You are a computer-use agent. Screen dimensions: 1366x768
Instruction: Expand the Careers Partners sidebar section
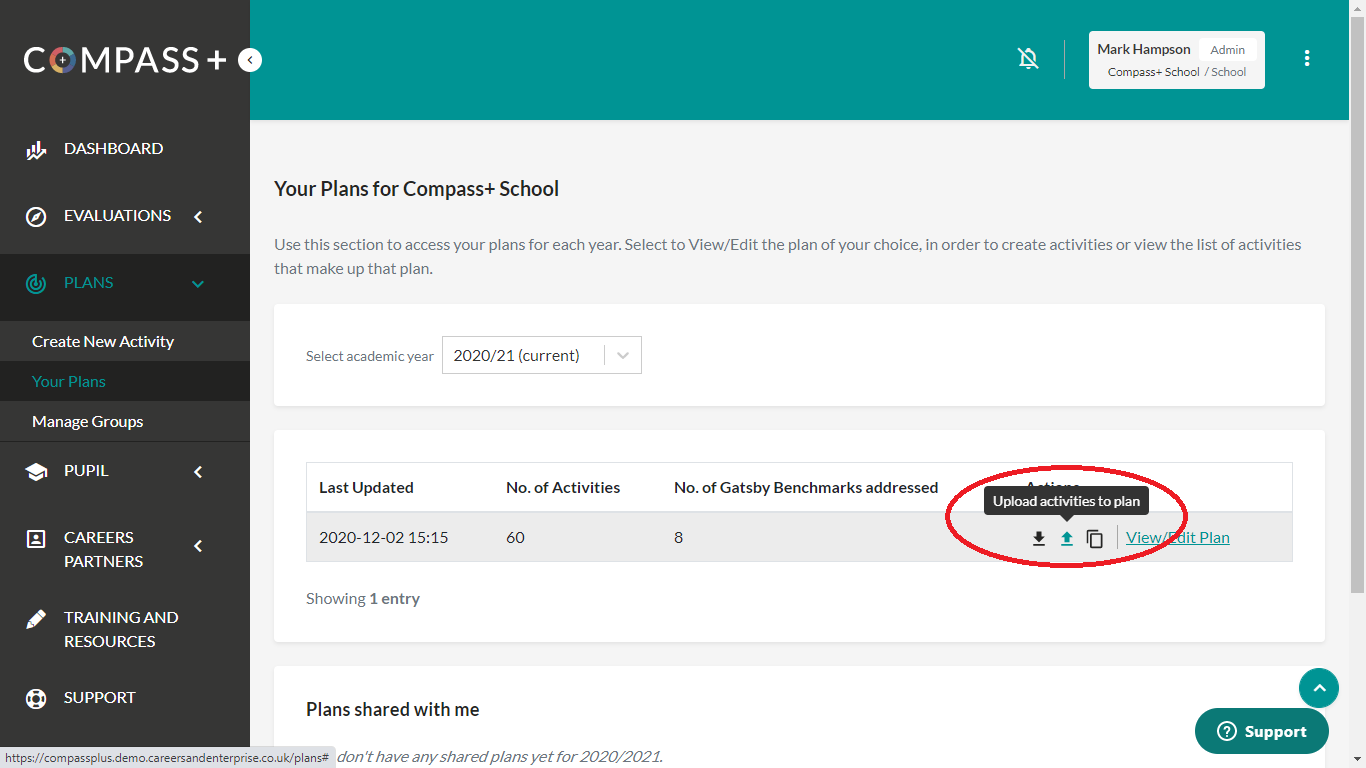click(197, 546)
